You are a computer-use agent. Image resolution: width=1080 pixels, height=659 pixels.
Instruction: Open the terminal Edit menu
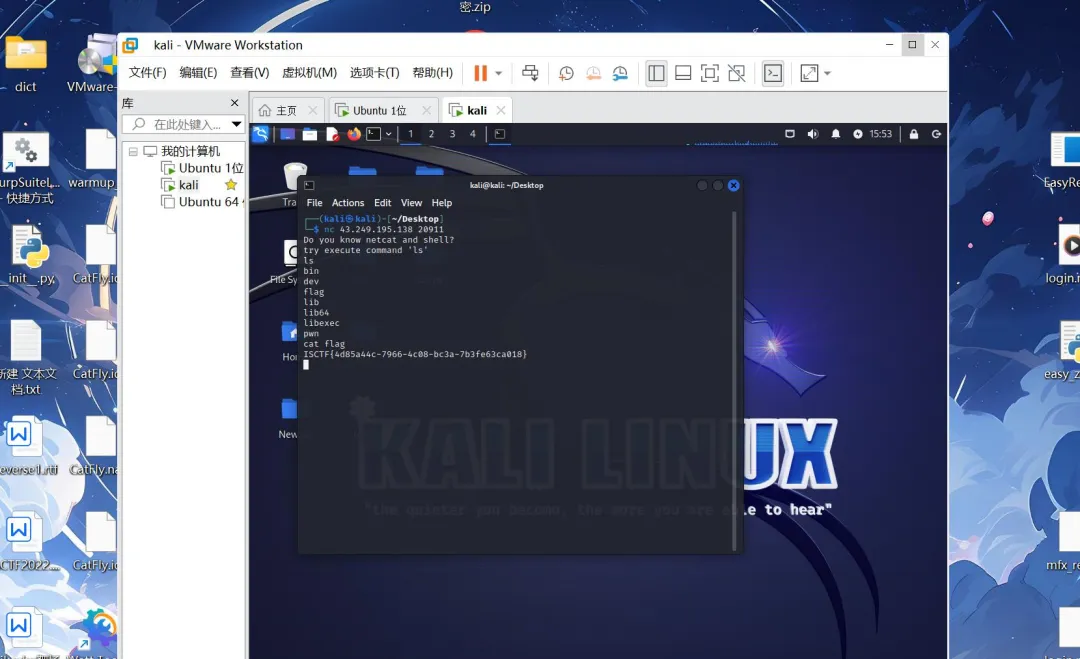click(x=382, y=202)
